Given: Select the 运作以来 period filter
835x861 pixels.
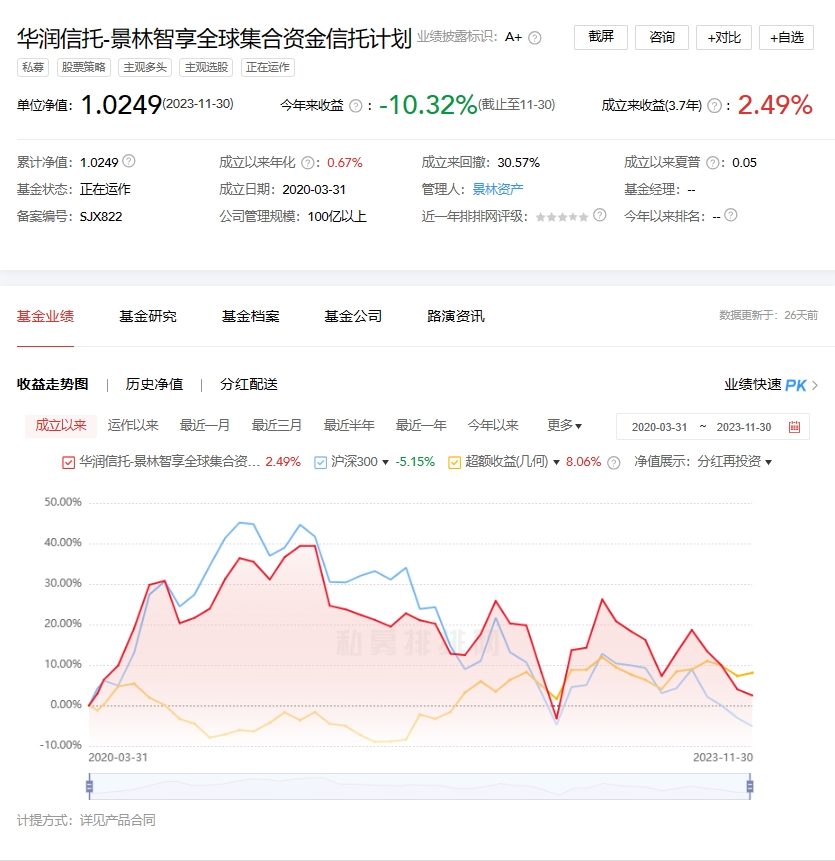Looking at the screenshot, I should 133,426.
